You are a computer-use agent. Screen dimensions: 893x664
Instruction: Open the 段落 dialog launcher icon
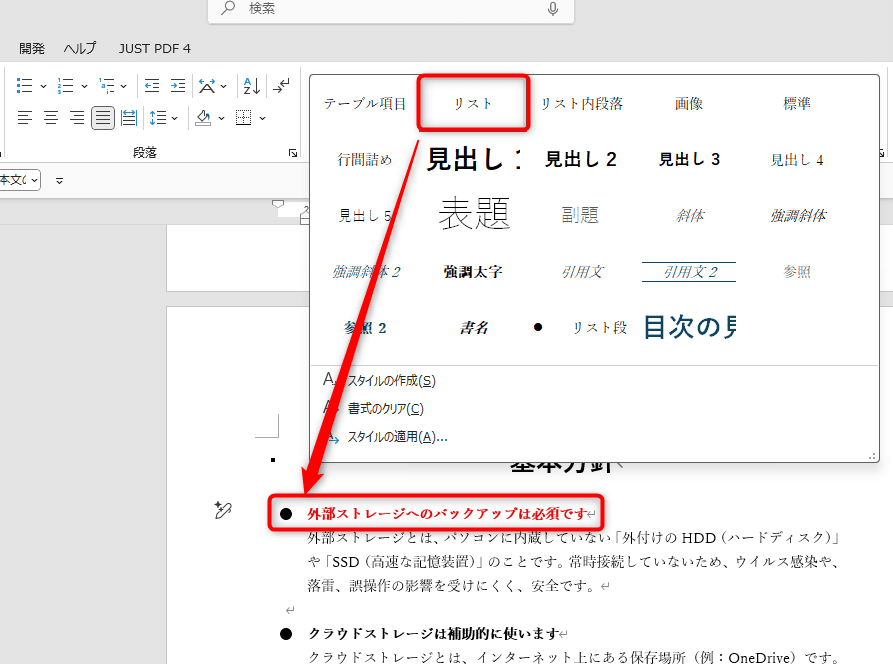[x=292, y=152]
